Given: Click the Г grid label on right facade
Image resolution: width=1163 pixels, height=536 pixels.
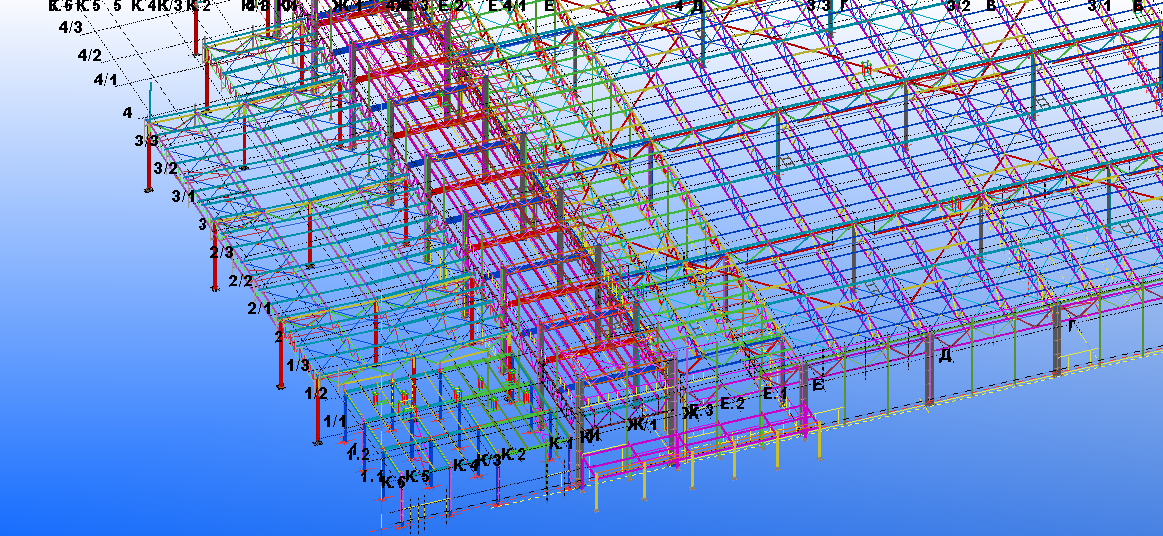Looking at the screenshot, I should (x=1071, y=325).
